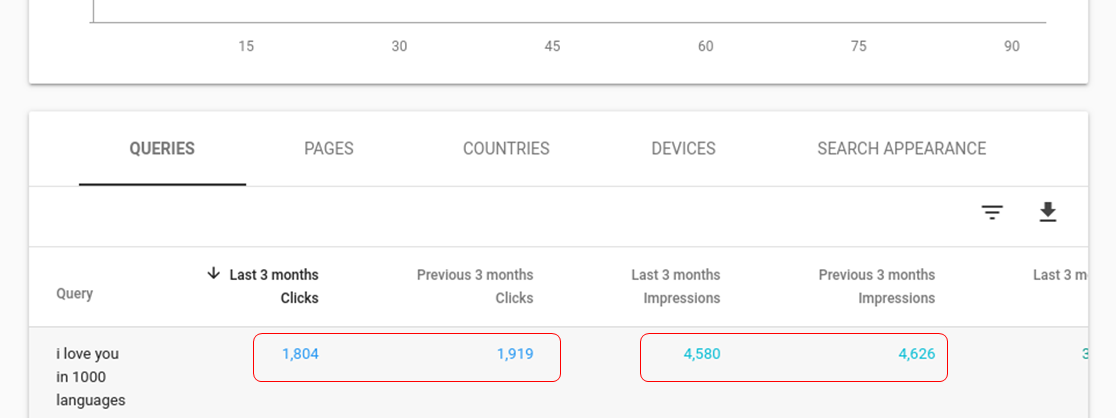Select the 4,580 impressions value

[702, 354]
